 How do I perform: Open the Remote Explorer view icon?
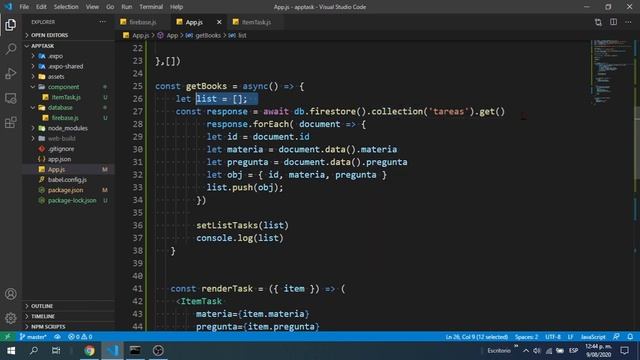coord(11,98)
